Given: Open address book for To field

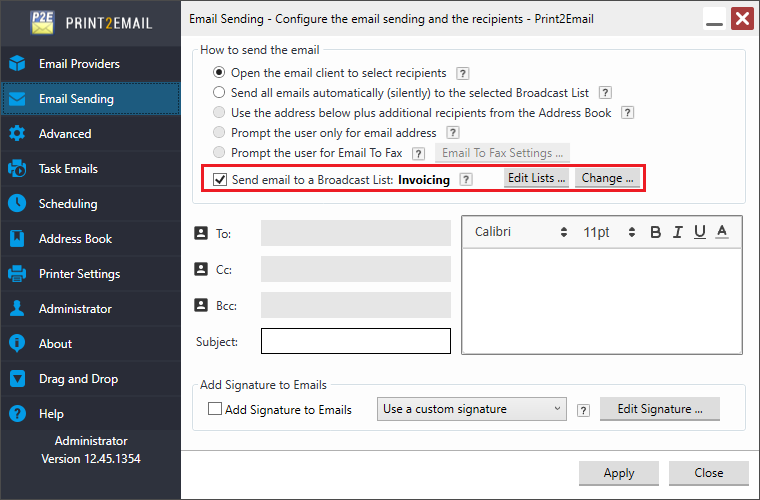Looking at the screenshot, I should pos(201,233).
